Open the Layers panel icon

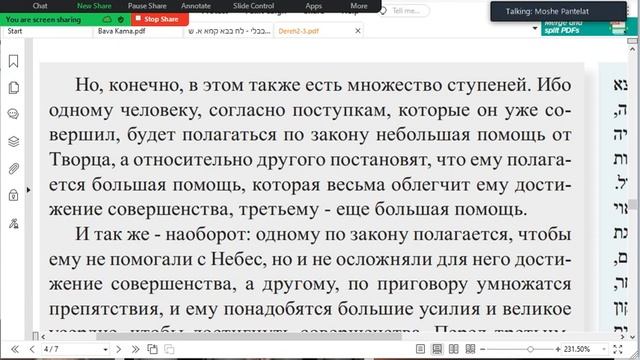click(x=13, y=141)
